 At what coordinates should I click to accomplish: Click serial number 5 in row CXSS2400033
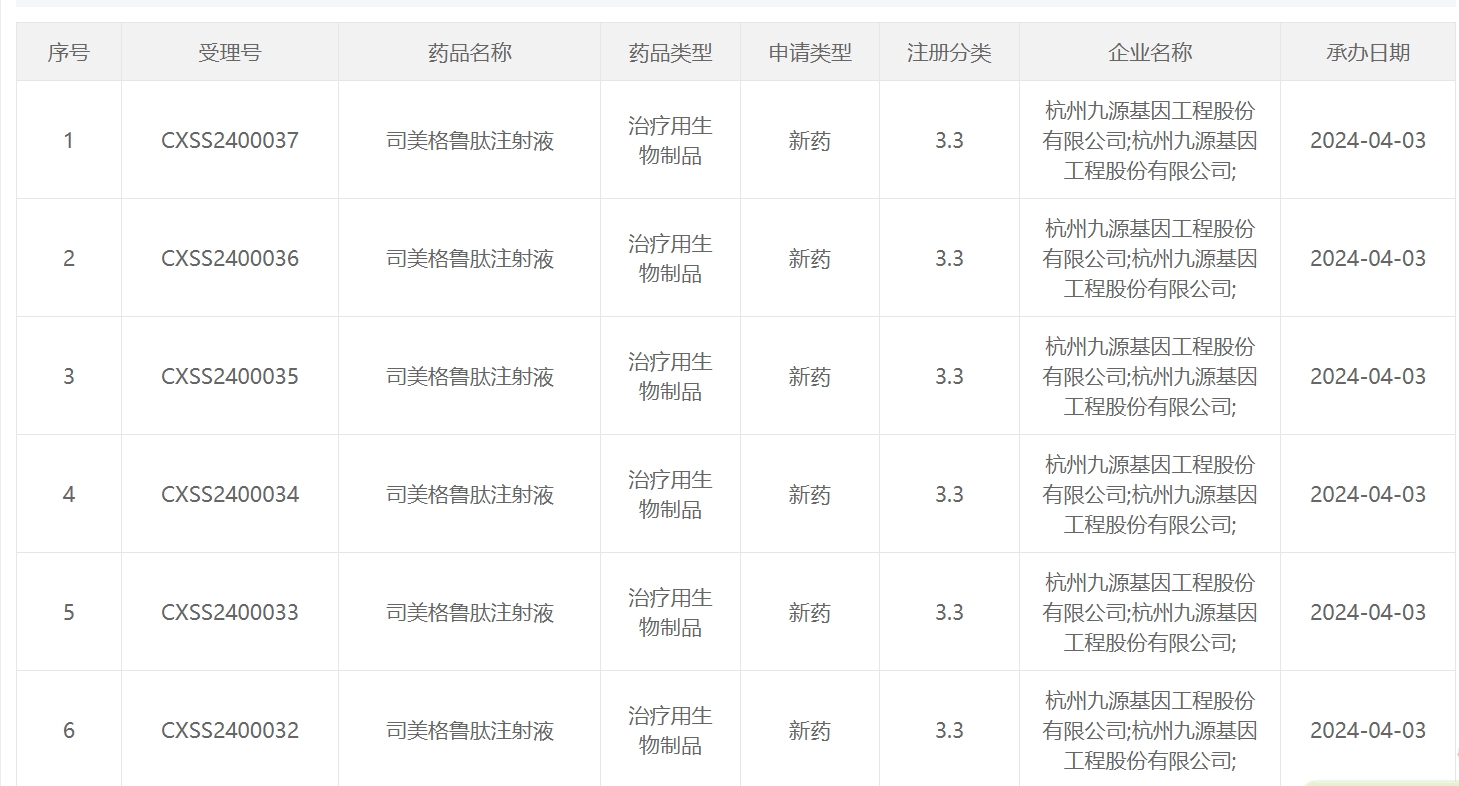point(68,613)
